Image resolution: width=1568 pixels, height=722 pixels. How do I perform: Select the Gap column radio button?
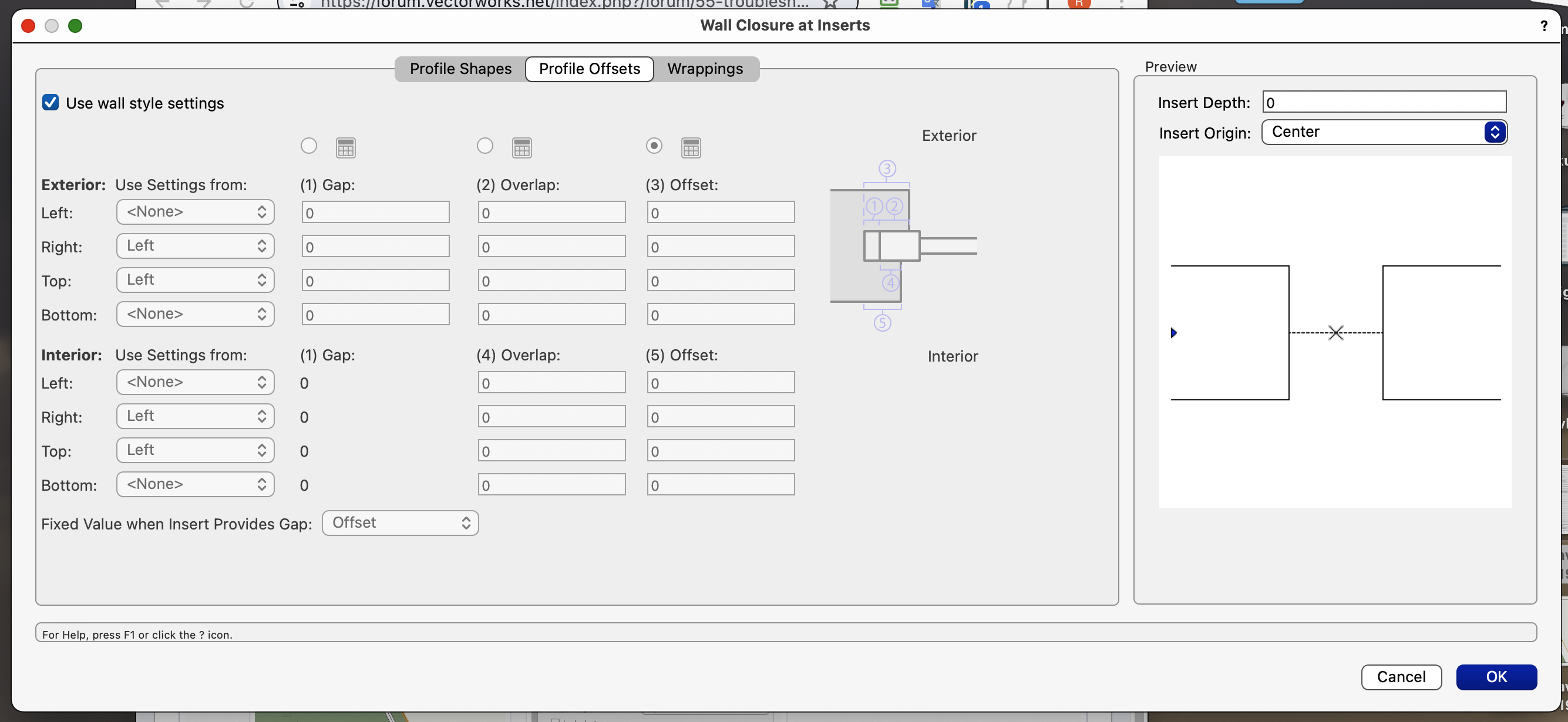[309, 146]
